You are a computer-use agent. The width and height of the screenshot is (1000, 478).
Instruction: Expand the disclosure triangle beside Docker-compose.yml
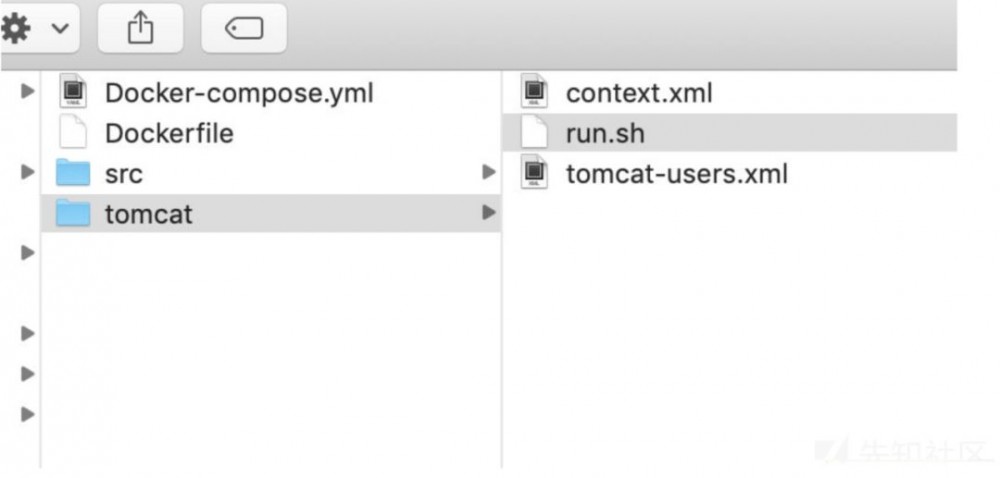coord(28,92)
